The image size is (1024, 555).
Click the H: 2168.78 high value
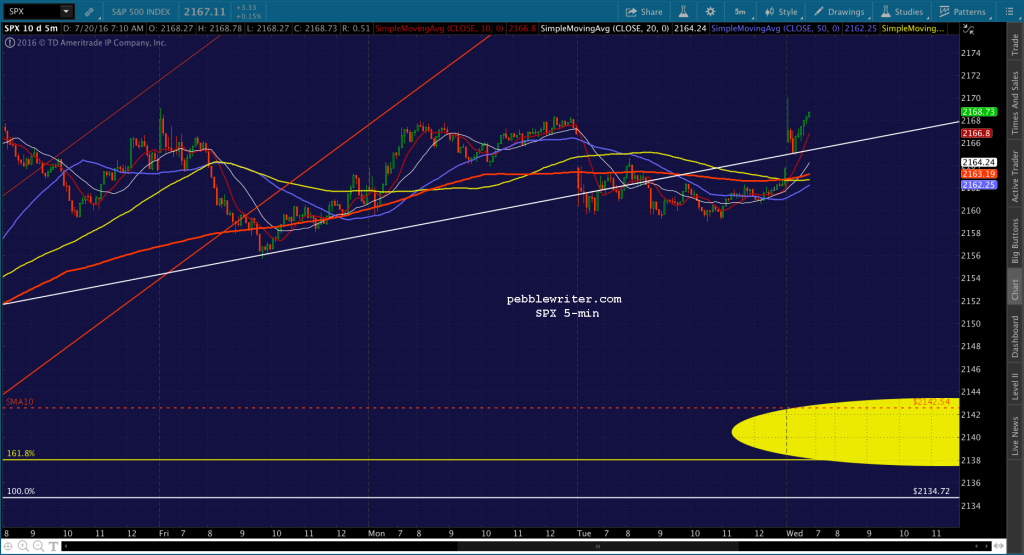pyautogui.click(x=220, y=29)
